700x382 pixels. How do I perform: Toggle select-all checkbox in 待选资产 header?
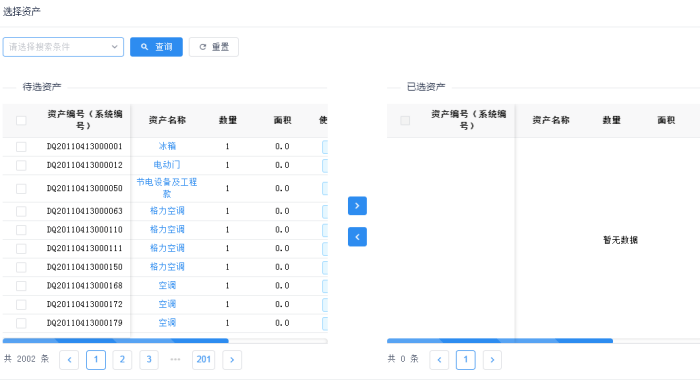tap(21, 120)
